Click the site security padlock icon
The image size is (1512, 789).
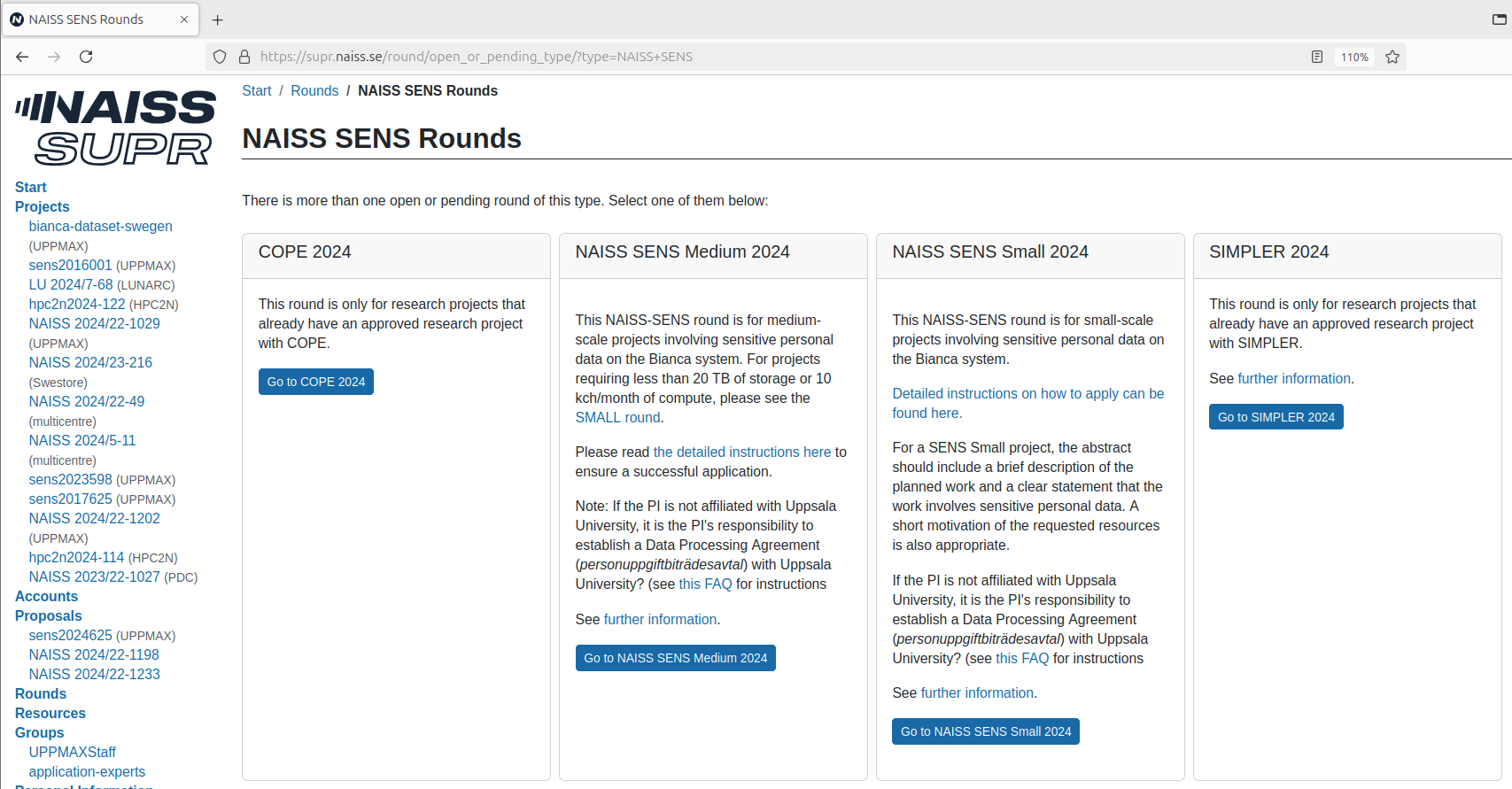coord(244,57)
